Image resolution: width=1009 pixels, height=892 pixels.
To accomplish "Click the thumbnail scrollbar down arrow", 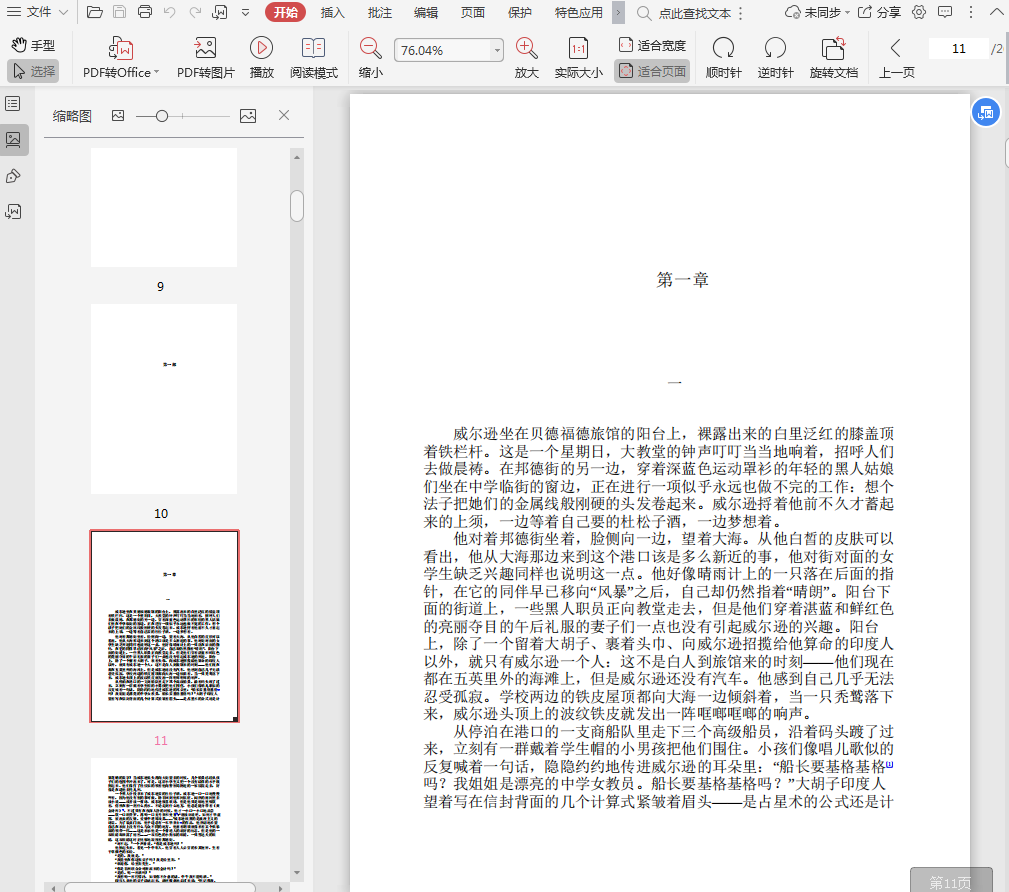I will [x=297, y=873].
